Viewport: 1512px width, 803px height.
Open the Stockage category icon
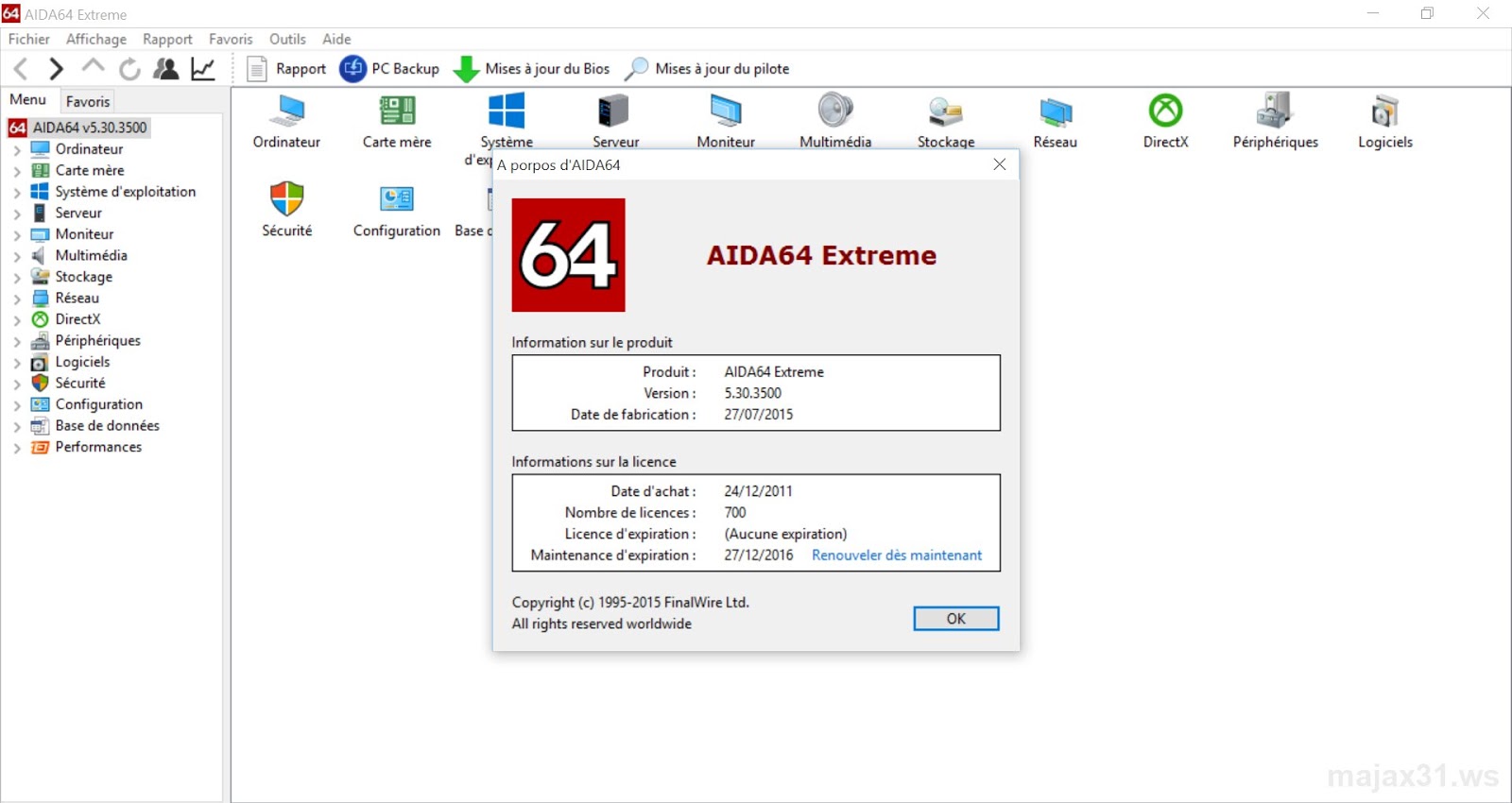point(946,121)
